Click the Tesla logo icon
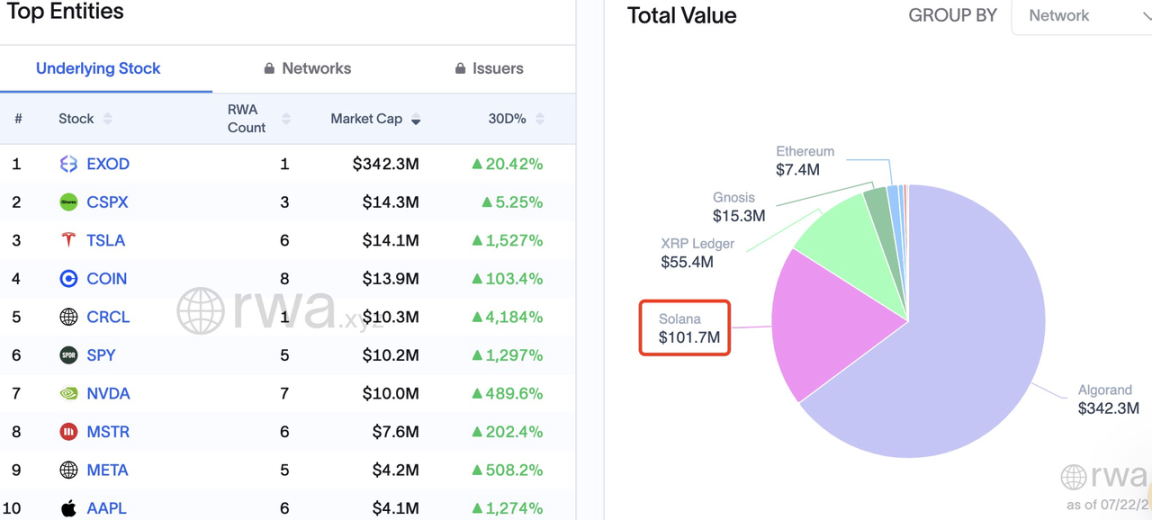The width and height of the screenshot is (1152, 520). 68,240
